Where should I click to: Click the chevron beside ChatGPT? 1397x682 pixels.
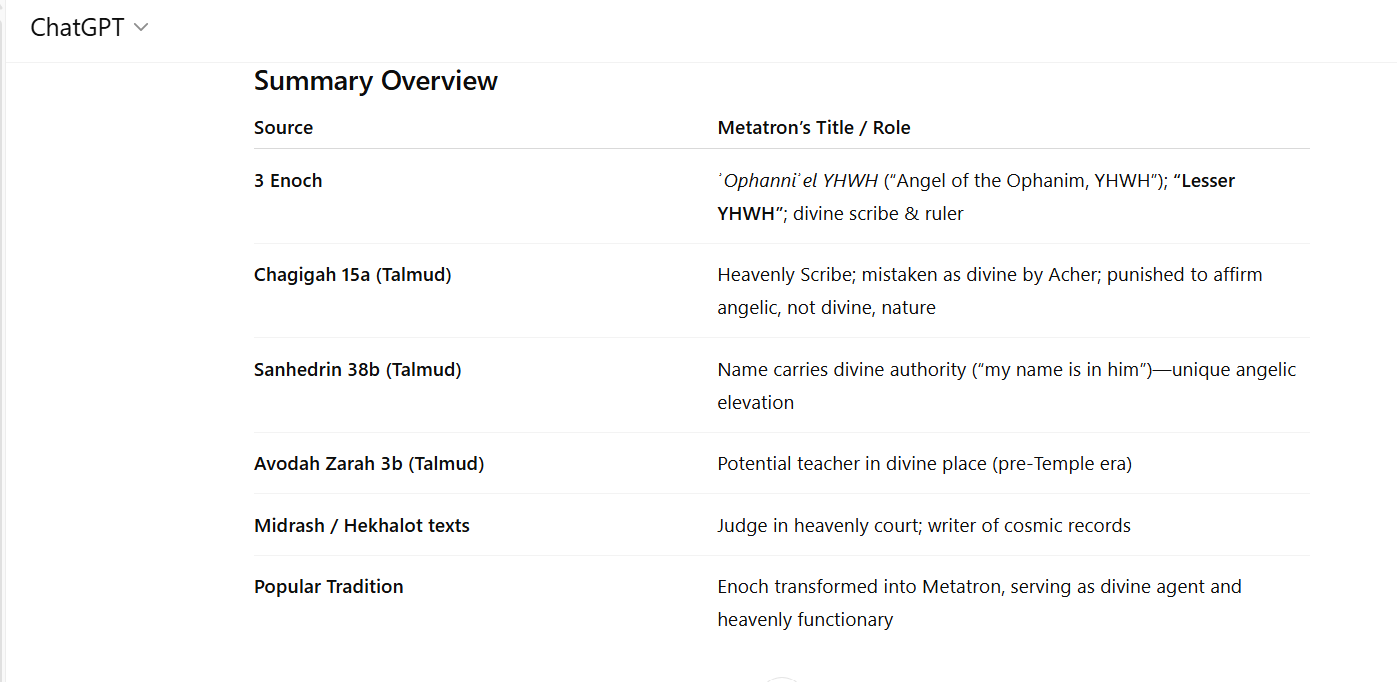coord(141,28)
